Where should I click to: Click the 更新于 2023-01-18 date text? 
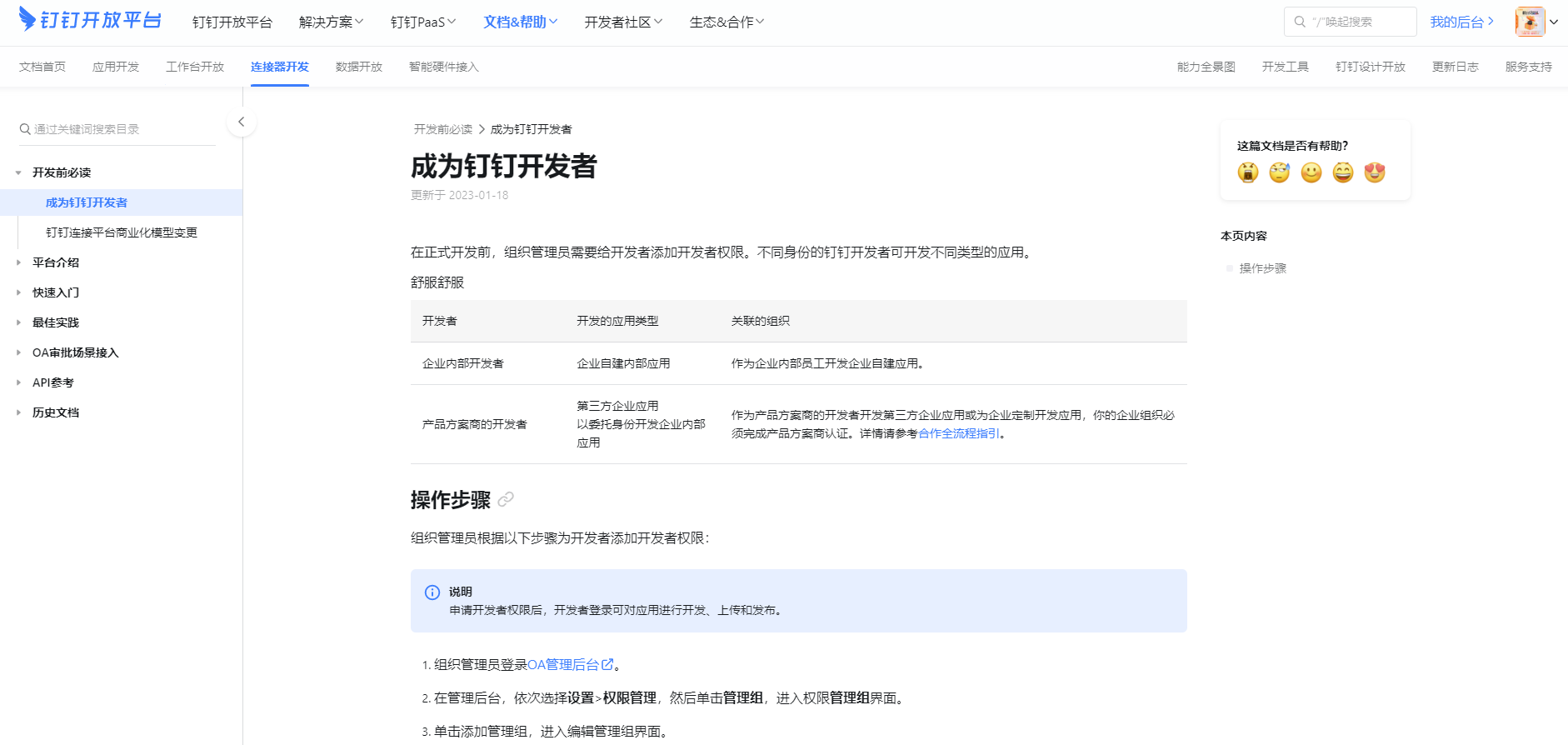point(460,195)
